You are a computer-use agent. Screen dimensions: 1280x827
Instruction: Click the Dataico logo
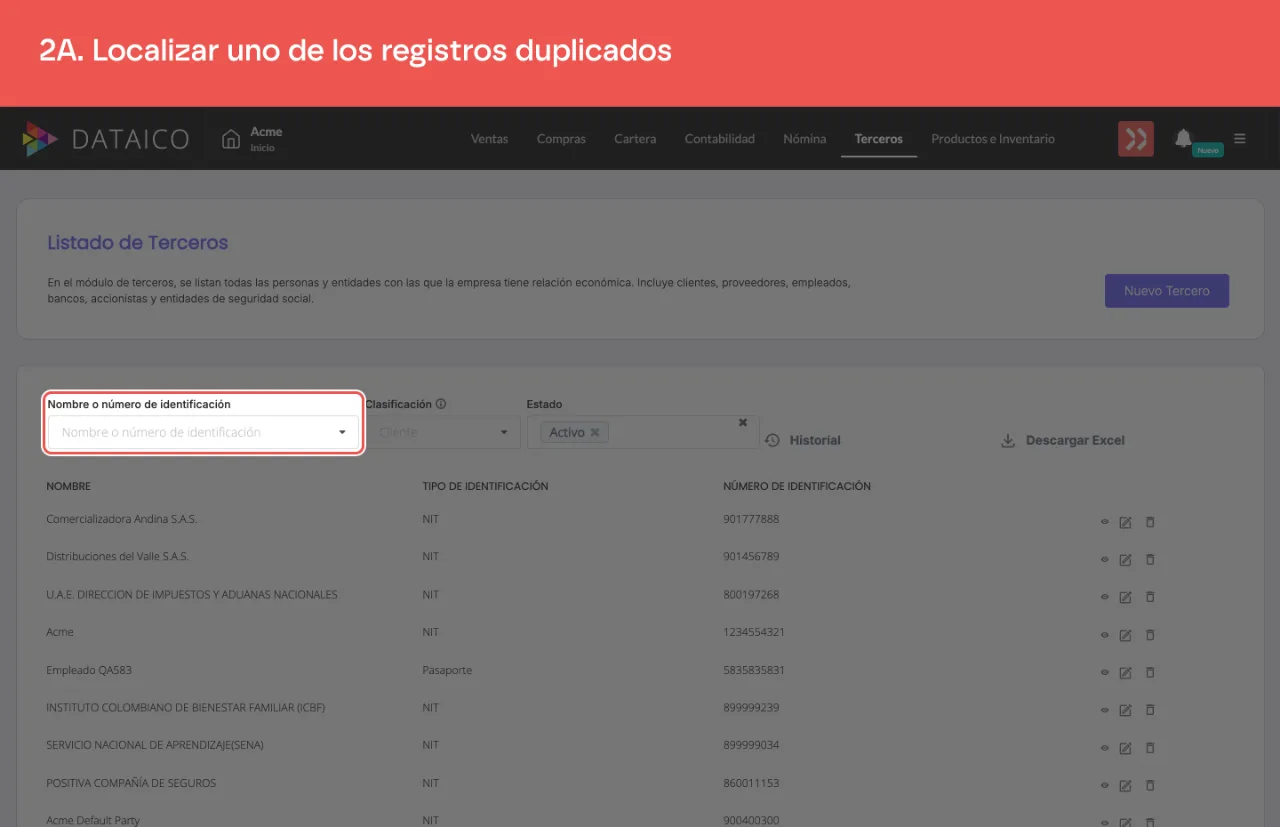pos(106,139)
